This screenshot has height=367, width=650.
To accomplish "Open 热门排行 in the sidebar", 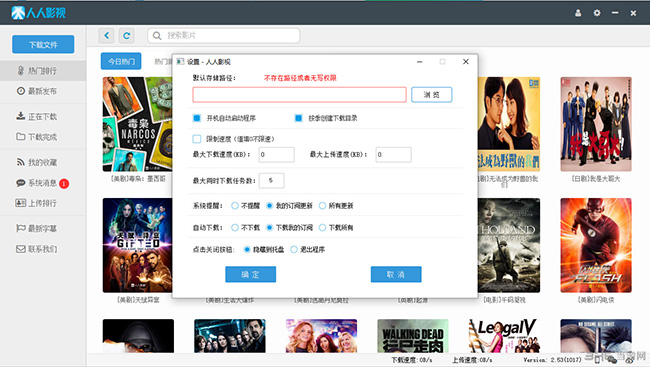I will 43,71.
